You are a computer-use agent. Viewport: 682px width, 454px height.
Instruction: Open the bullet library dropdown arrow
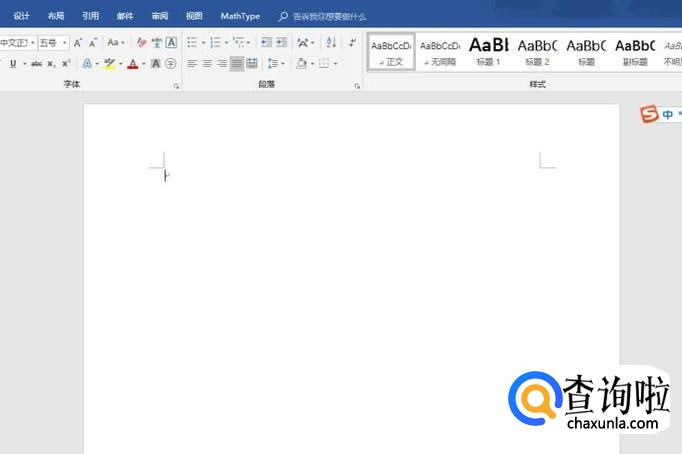[x=203, y=42]
